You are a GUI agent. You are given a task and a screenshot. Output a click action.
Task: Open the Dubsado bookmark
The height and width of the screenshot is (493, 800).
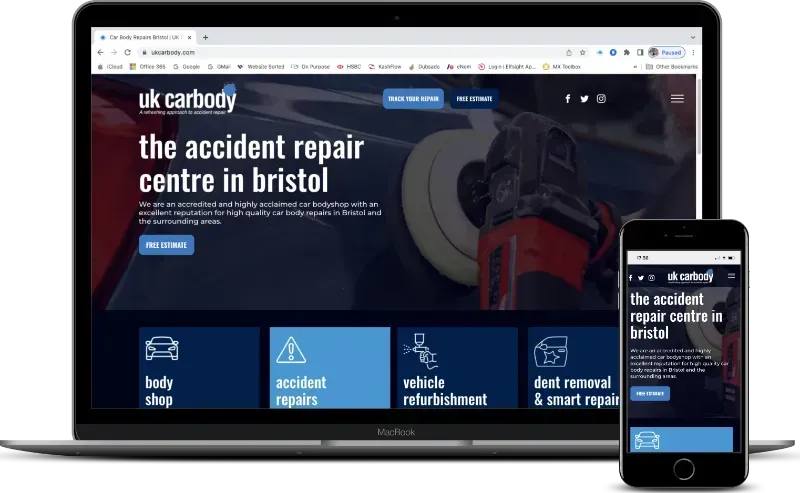click(x=424, y=66)
